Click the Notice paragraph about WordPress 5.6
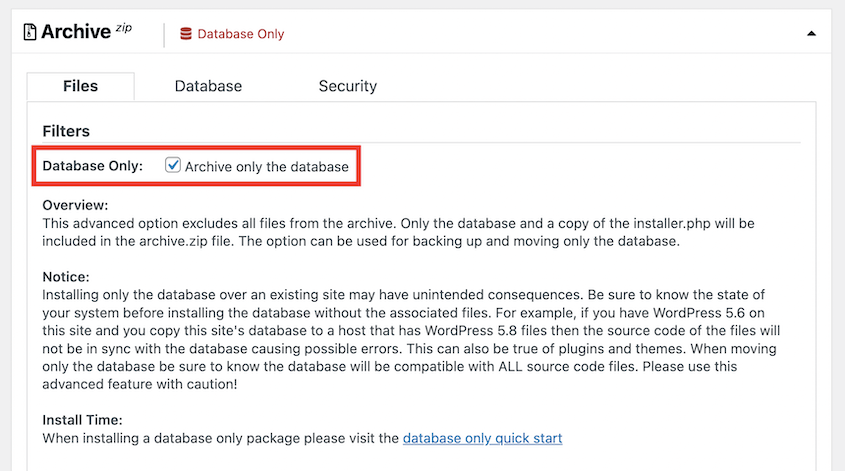 tap(411, 340)
